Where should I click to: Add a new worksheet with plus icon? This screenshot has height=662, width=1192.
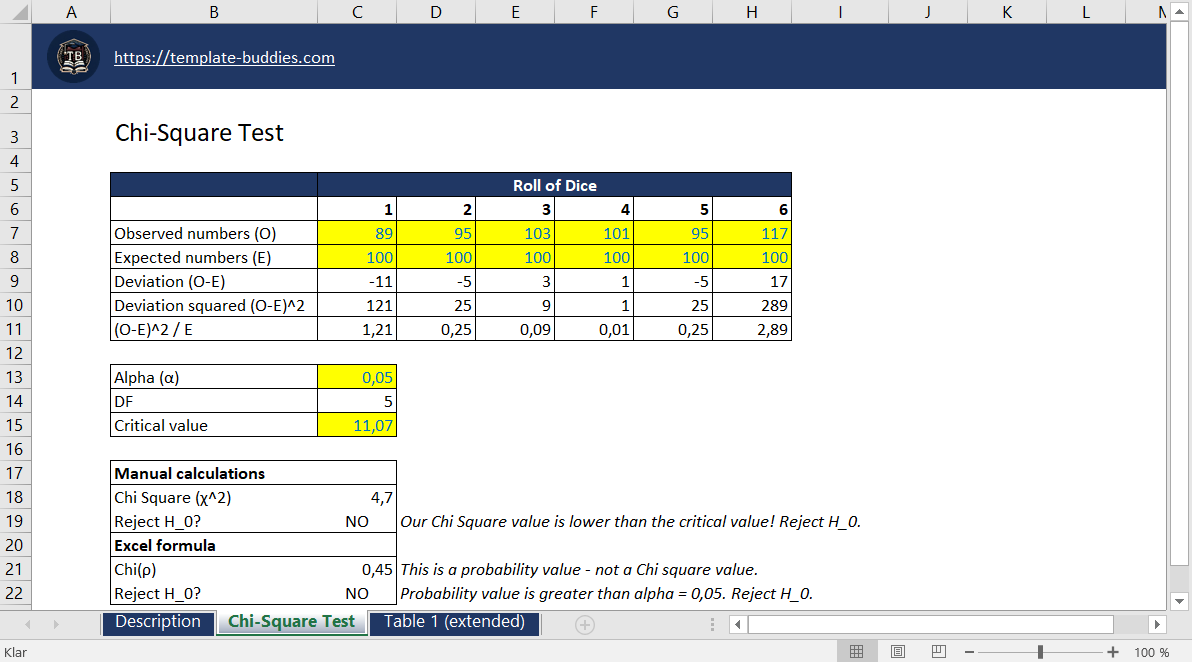[x=584, y=623]
